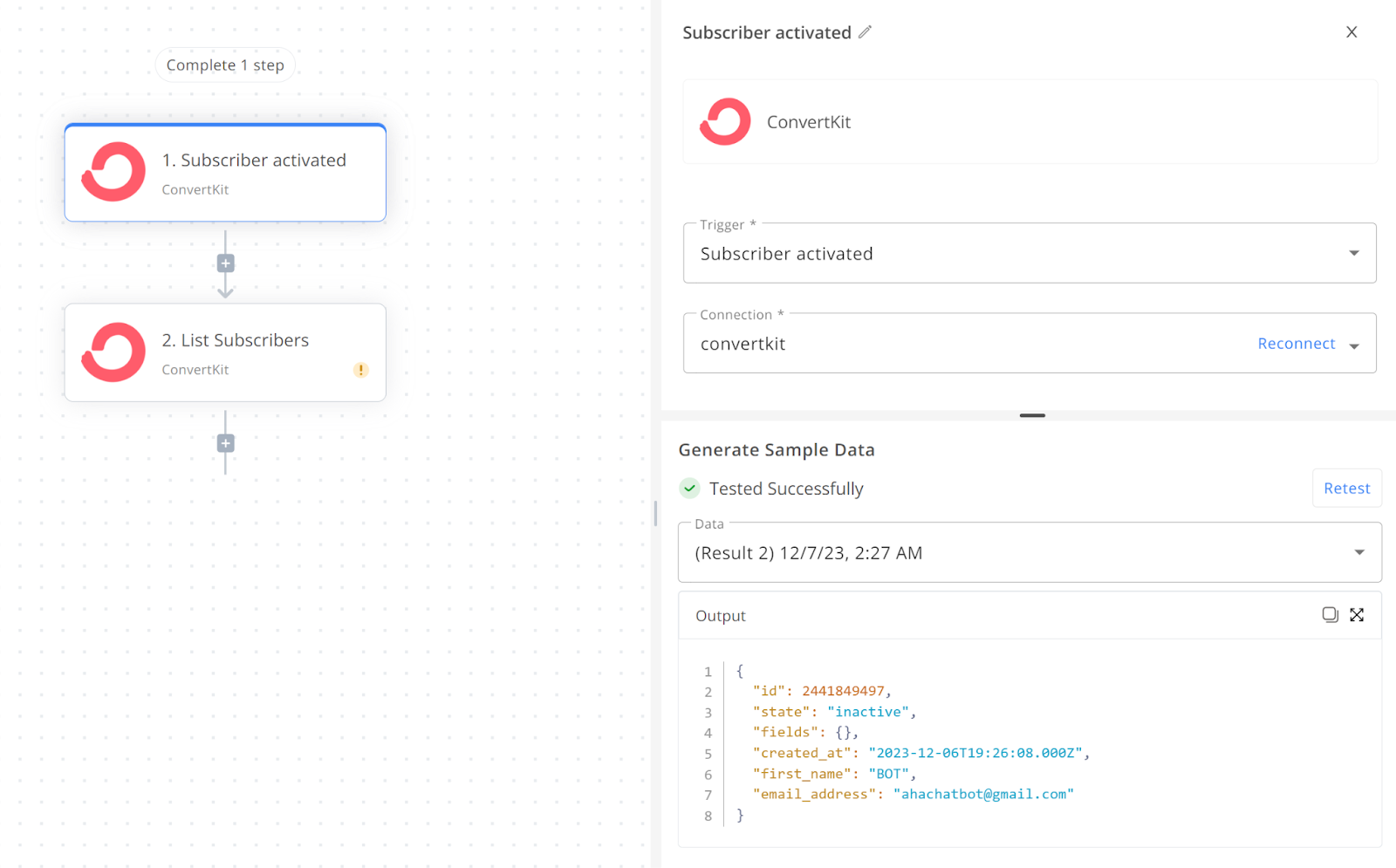Click the created_at timestamp in output
1396x868 pixels.
[975, 753]
